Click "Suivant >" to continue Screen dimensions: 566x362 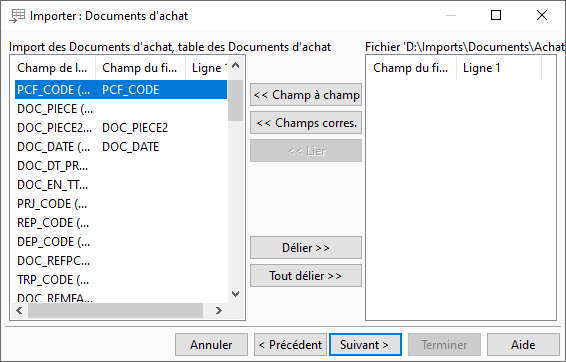point(365,345)
